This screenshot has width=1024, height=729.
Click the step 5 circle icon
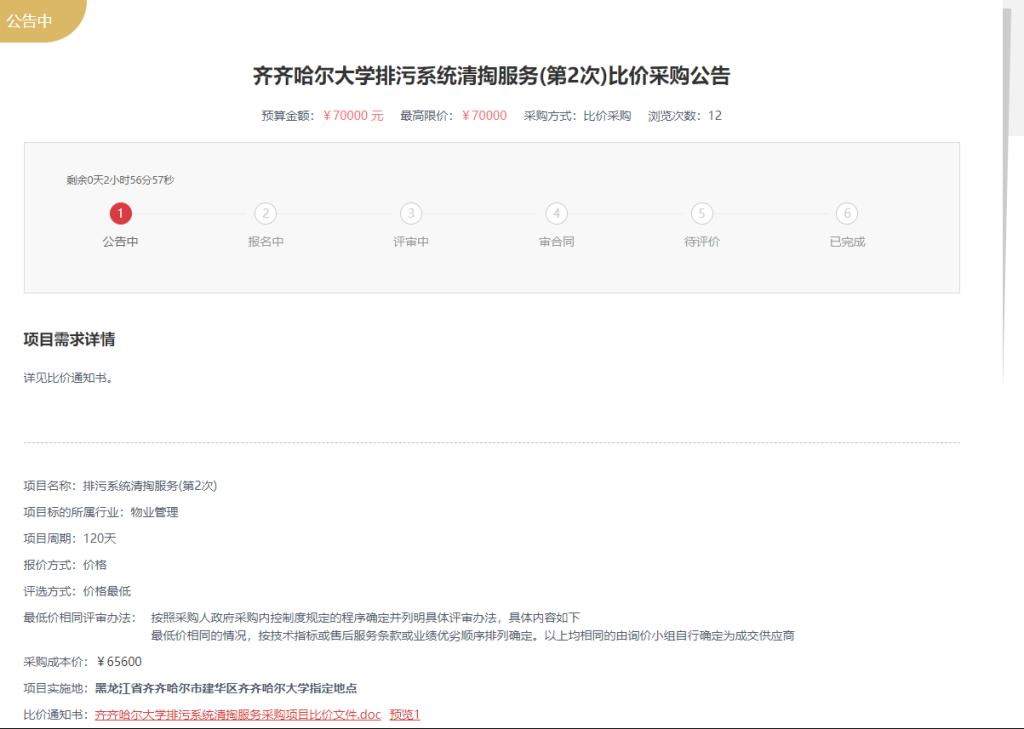[x=702, y=213]
